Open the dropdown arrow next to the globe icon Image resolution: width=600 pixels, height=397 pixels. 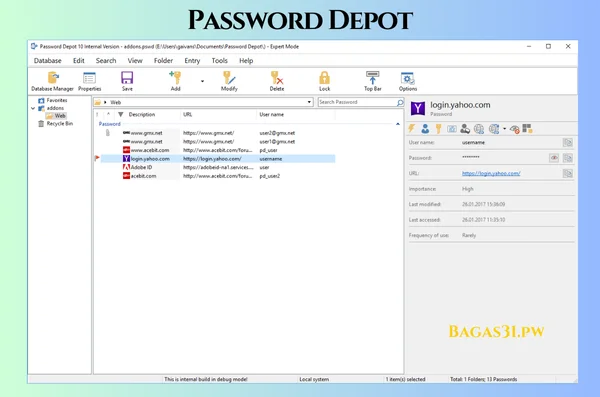(x=504, y=129)
